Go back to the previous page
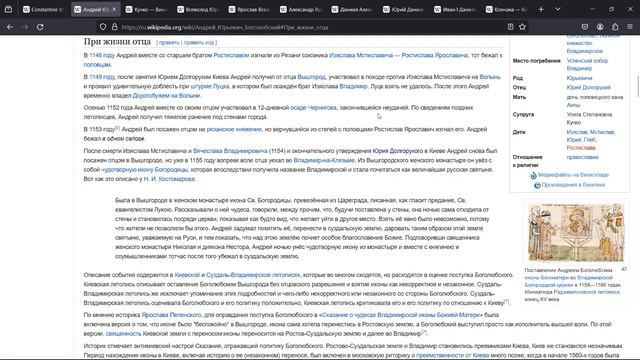Image resolution: width=640 pixels, height=360 pixels. [x=10, y=27]
